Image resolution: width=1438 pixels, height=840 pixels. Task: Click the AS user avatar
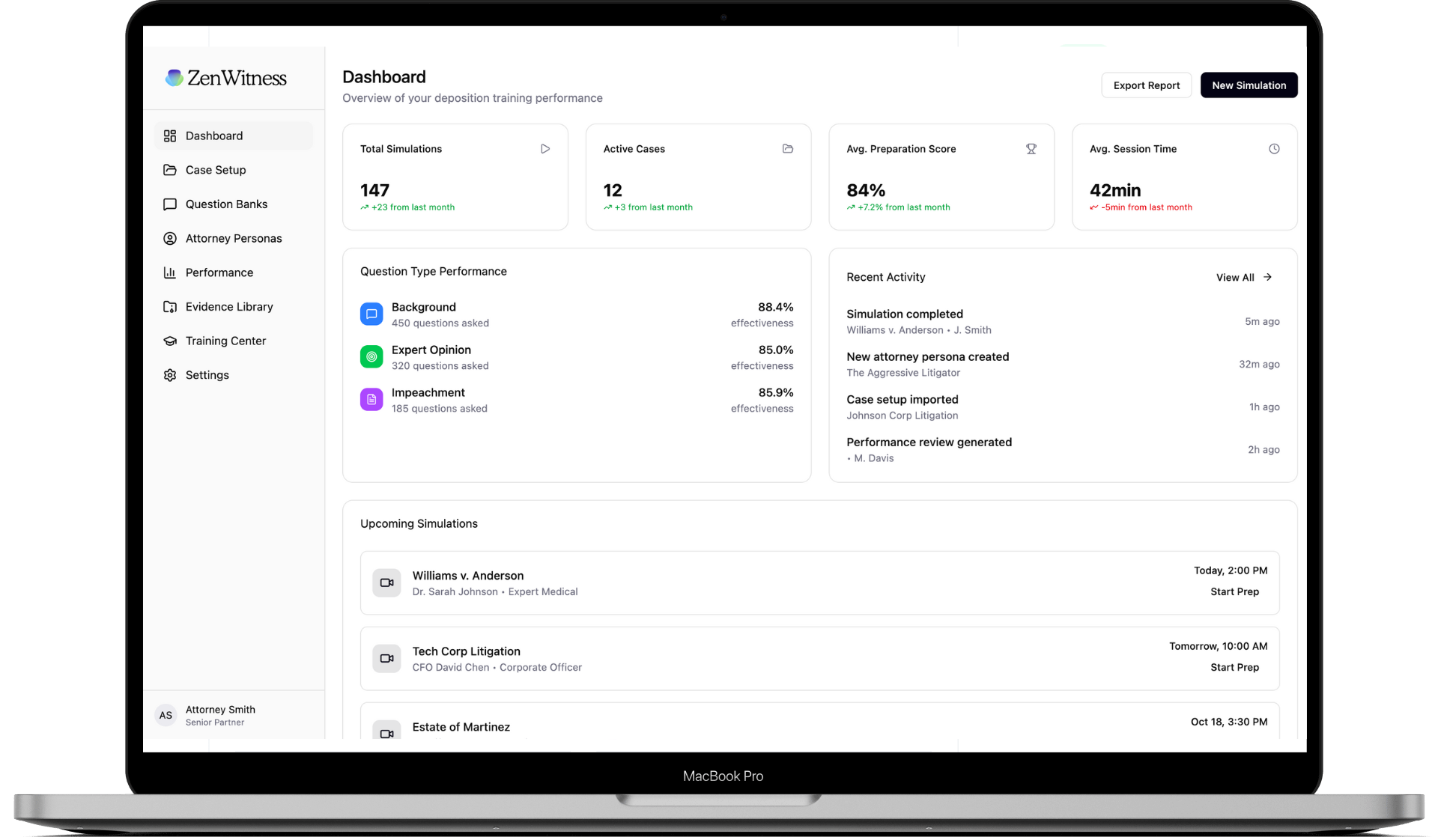coord(166,715)
